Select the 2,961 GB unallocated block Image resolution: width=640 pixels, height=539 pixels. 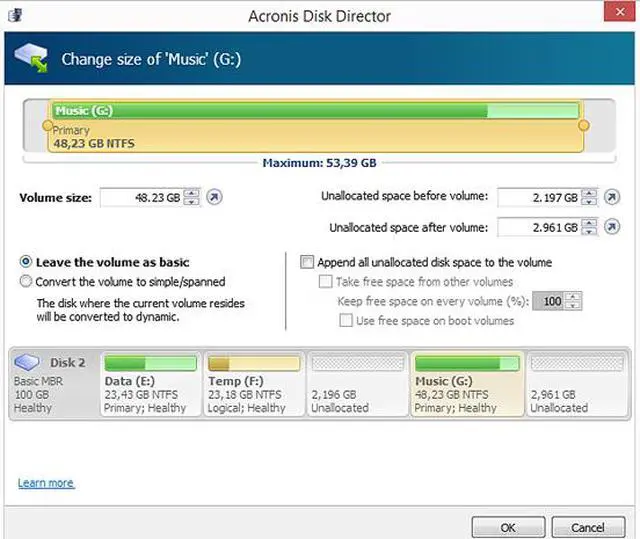(x=575, y=383)
